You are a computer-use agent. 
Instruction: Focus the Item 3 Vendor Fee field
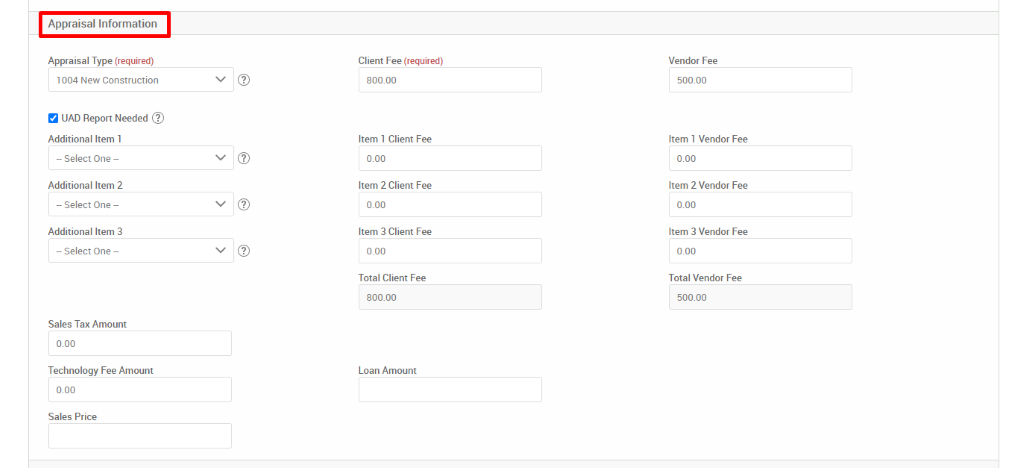pyautogui.click(x=760, y=251)
